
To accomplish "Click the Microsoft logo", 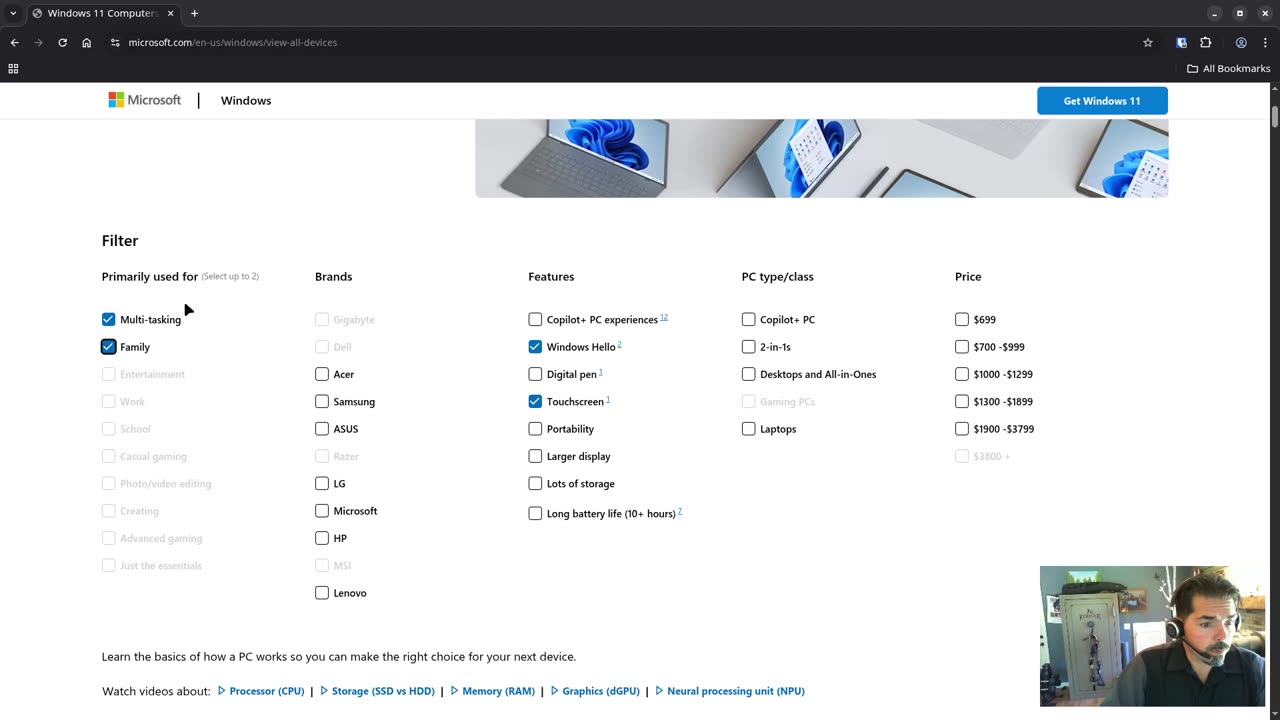I will tap(145, 100).
